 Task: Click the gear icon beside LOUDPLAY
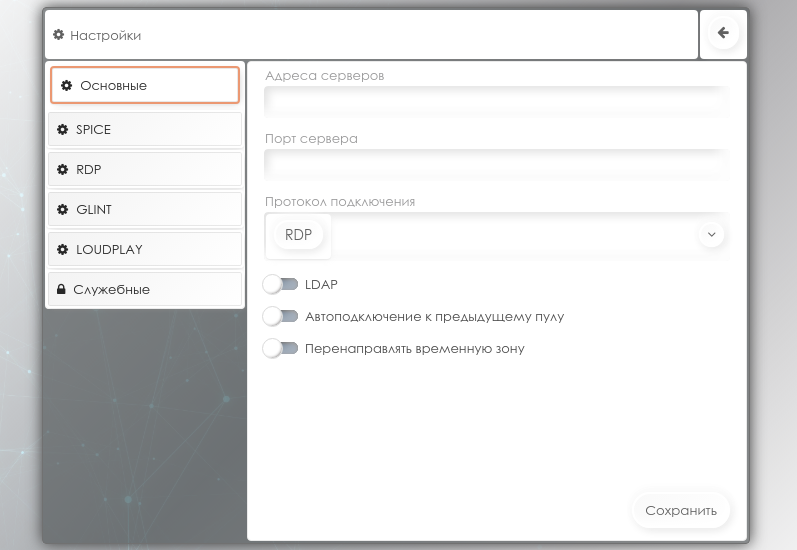62,250
